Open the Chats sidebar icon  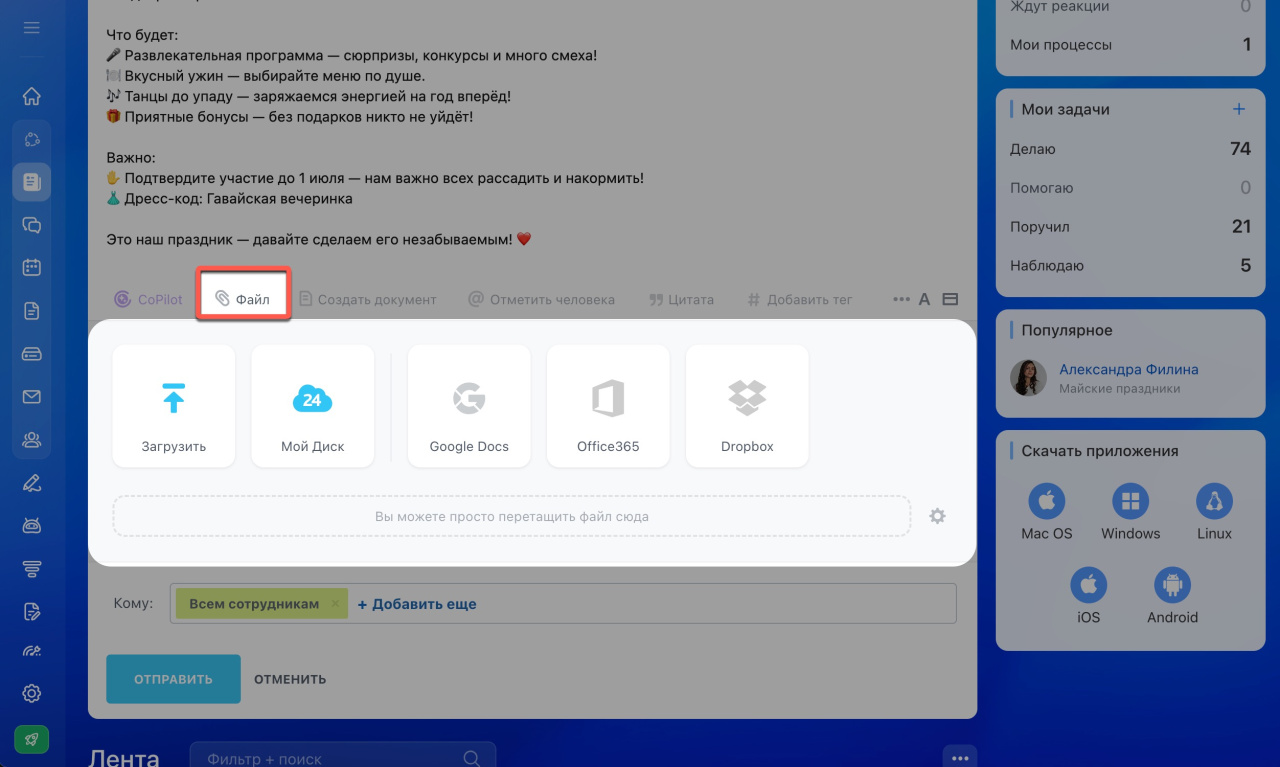click(31, 225)
